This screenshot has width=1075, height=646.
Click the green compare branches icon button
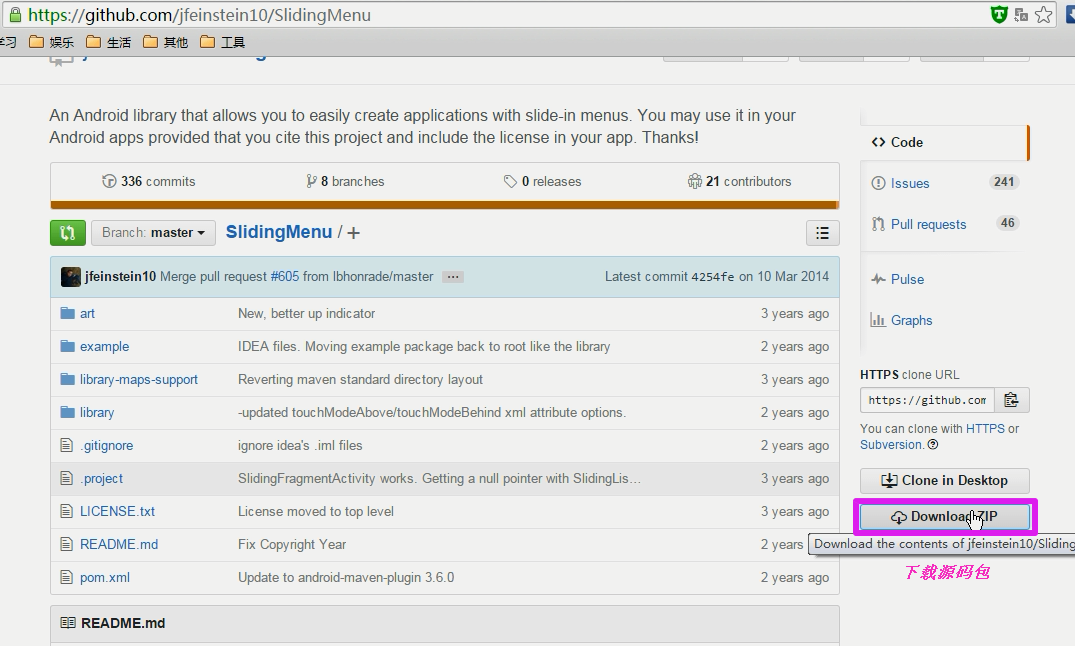(67, 233)
